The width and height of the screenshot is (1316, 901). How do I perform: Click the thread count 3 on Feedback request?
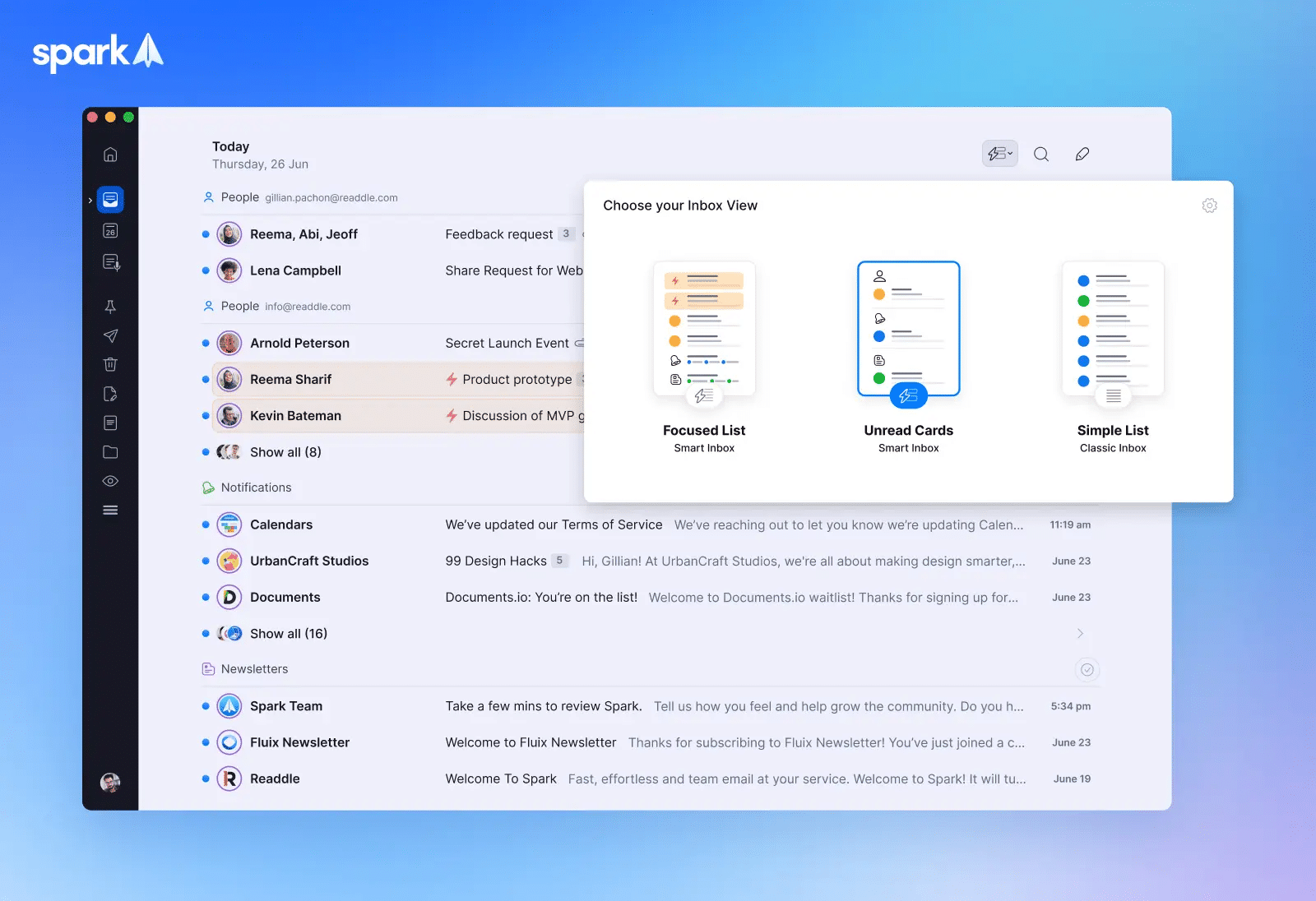coord(566,234)
